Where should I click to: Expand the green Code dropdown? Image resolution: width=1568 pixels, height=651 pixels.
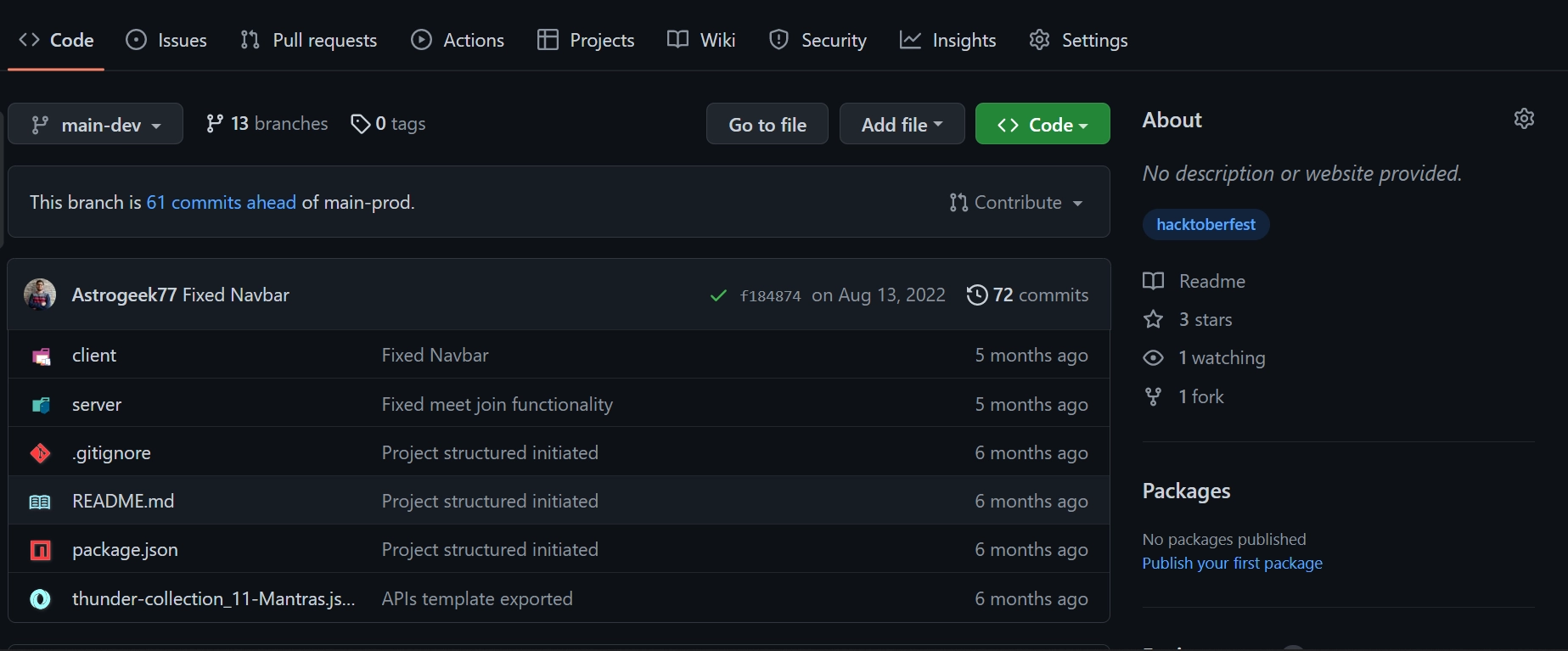(x=1042, y=125)
